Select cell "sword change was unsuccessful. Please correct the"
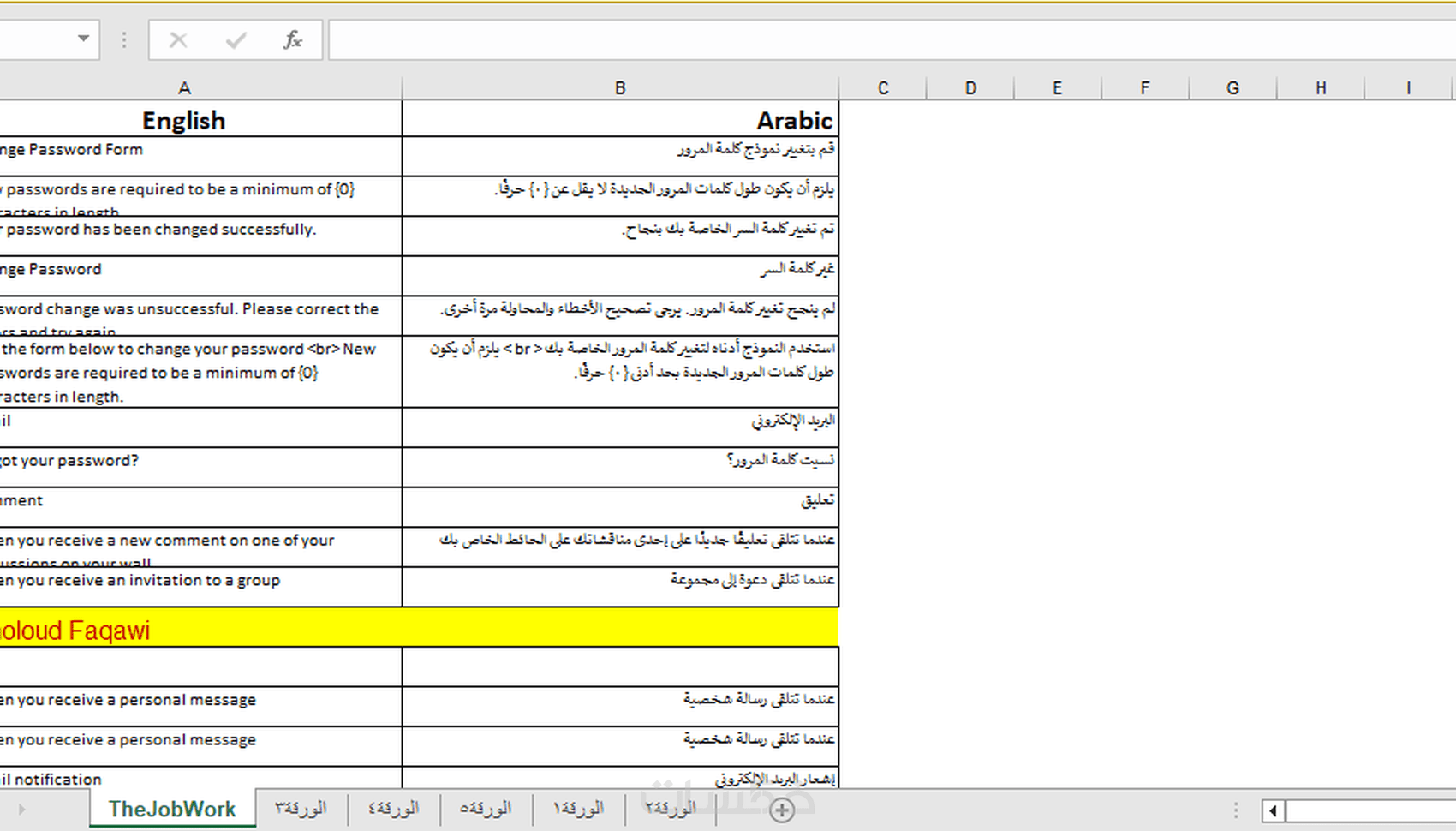Viewport: 1456px width, 831px height. tap(200, 316)
